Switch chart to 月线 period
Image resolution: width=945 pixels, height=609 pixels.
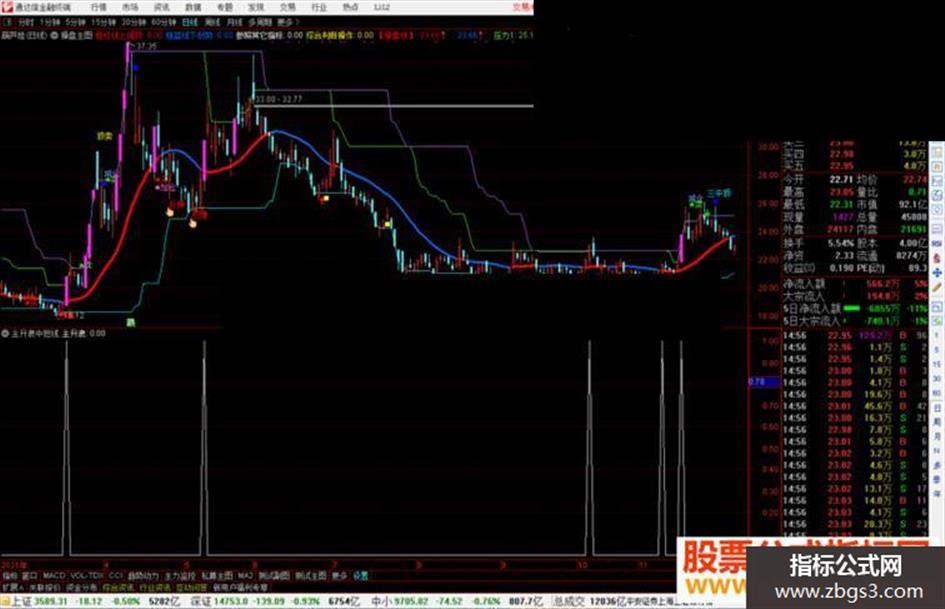[234, 22]
